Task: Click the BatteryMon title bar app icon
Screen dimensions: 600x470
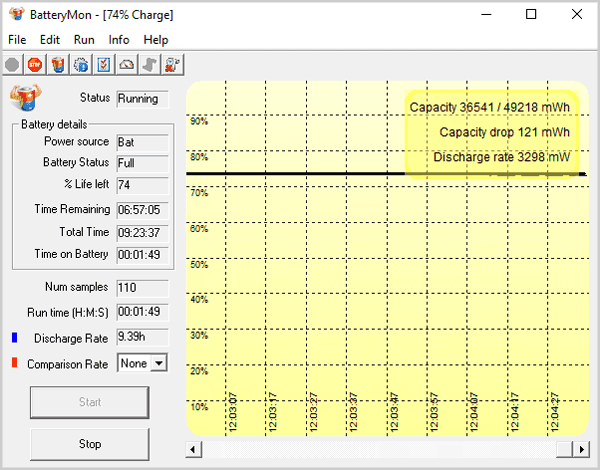Action: click(17, 14)
